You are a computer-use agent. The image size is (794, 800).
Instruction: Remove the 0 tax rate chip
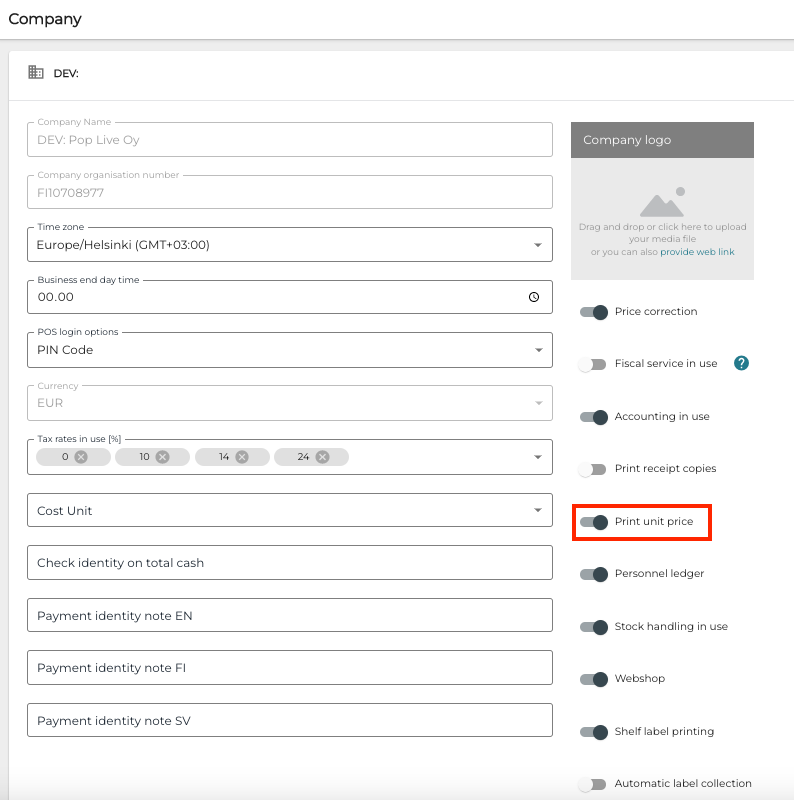click(81, 457)
